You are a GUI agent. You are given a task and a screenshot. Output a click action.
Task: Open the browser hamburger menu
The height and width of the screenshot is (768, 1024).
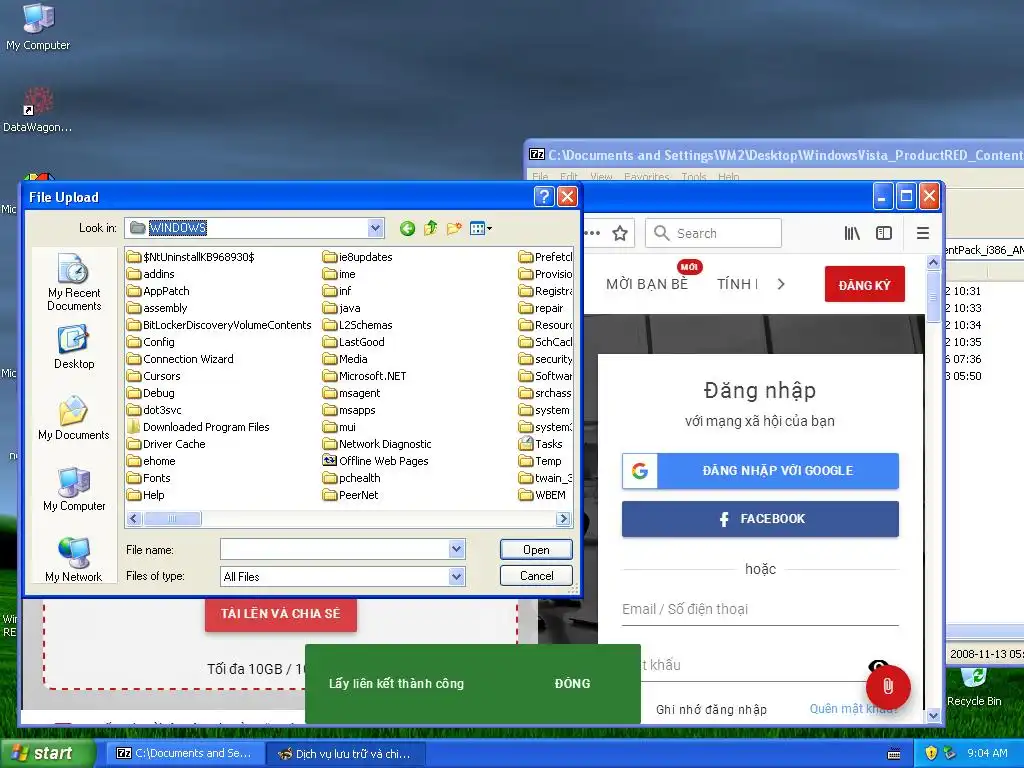tap(923, 233)
